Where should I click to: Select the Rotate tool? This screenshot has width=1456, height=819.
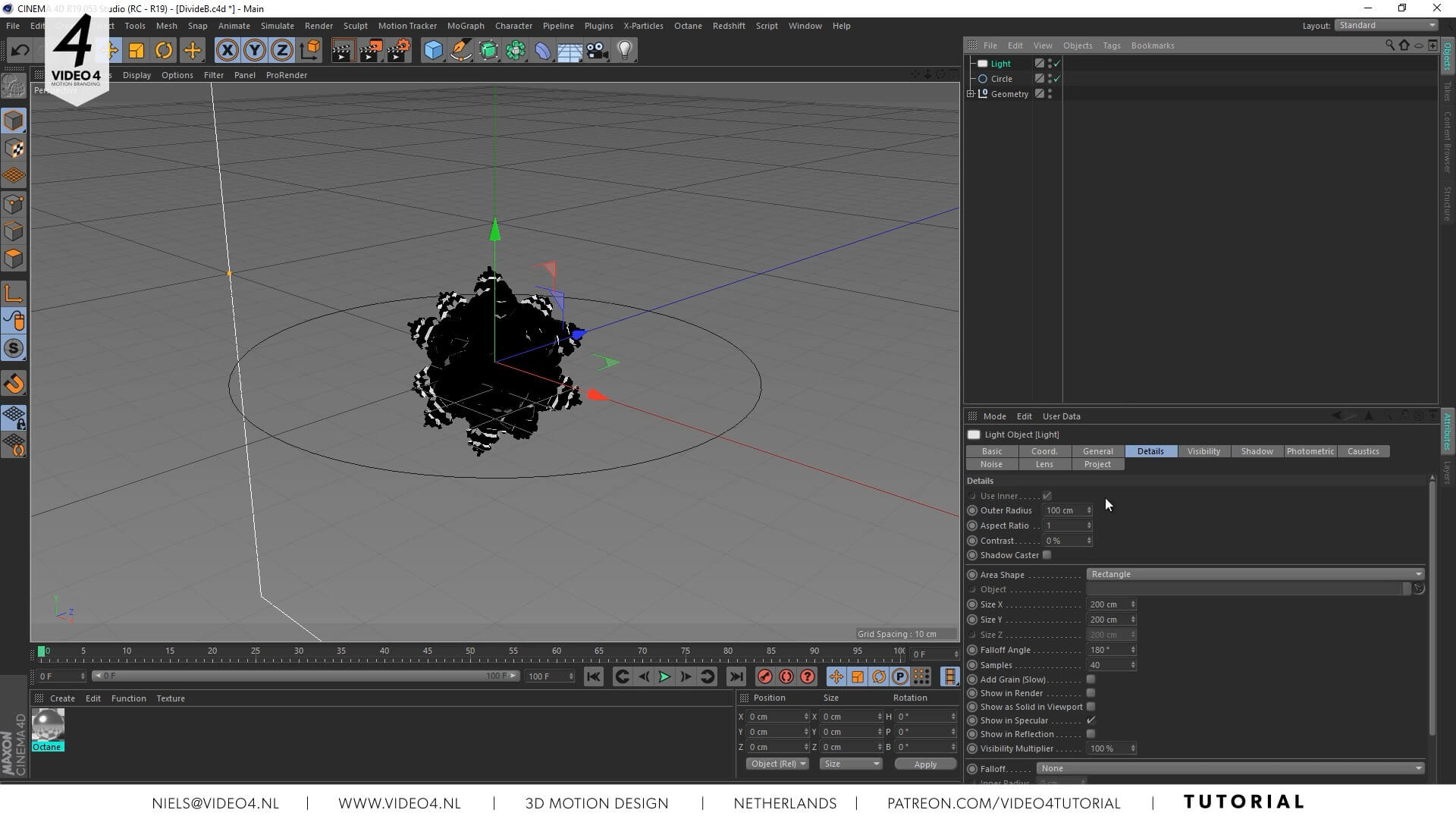click(164, 51)
